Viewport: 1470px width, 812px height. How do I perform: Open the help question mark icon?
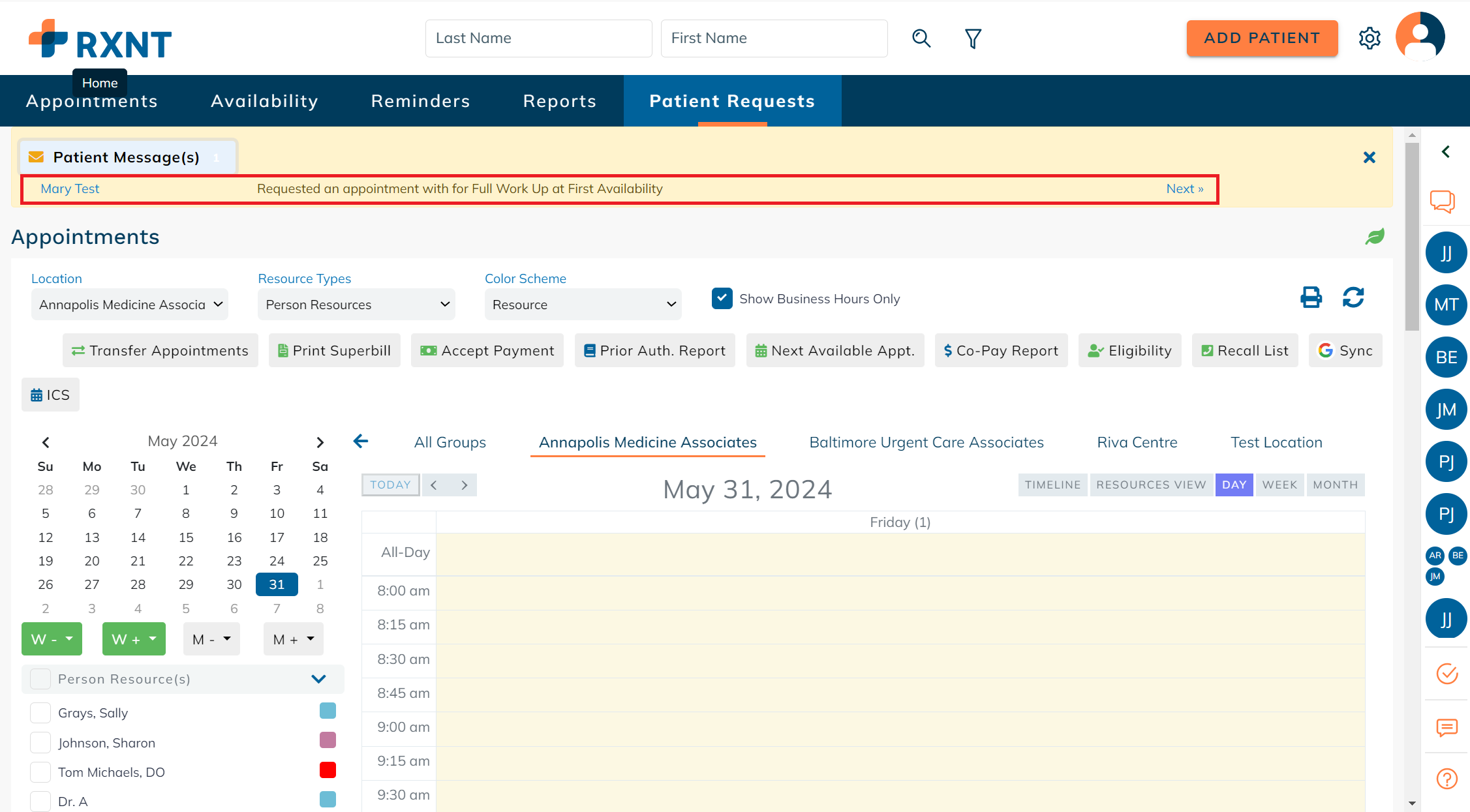(x=1447, y=779)
